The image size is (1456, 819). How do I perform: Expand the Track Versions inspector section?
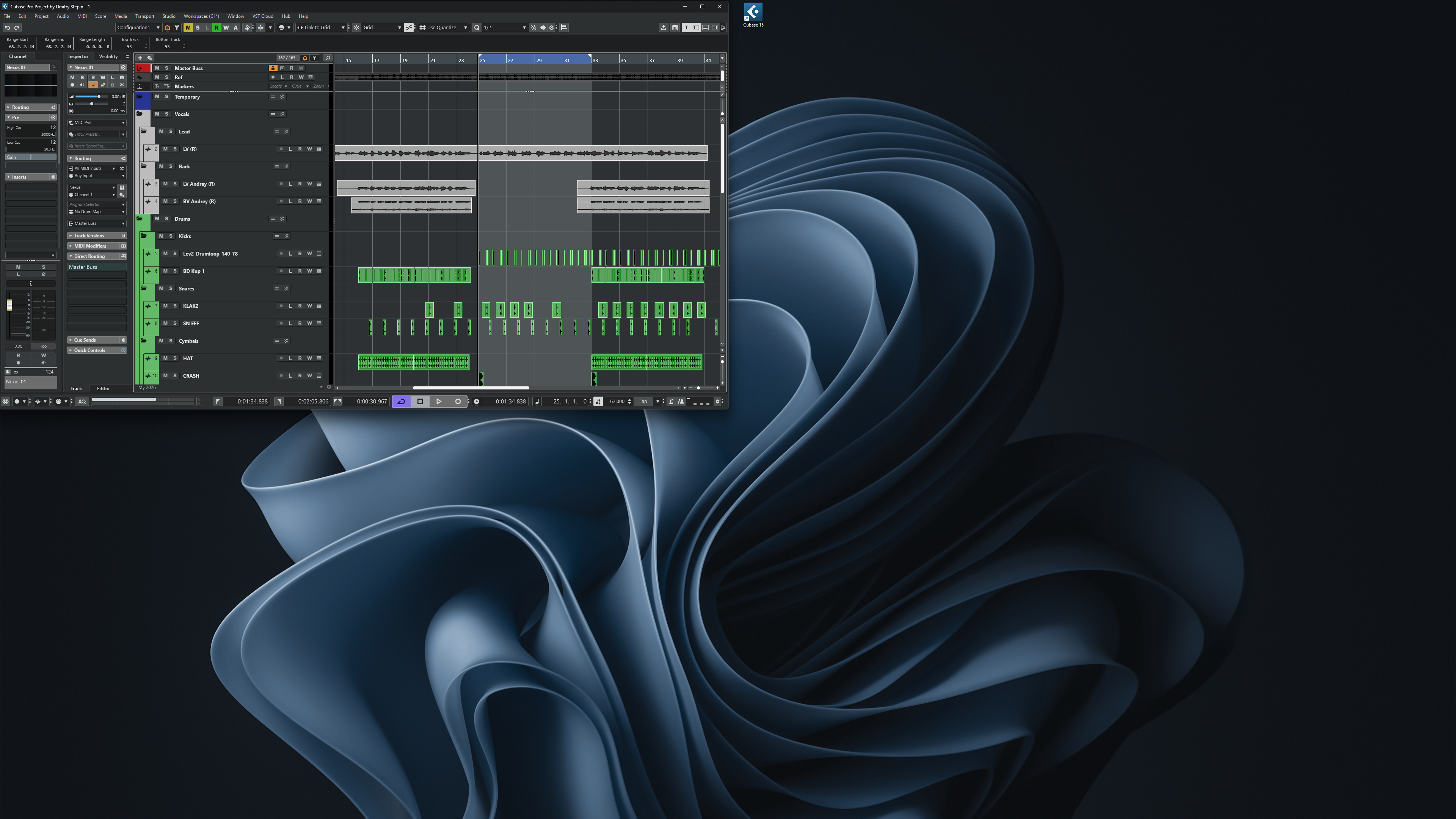pos(89,236)
